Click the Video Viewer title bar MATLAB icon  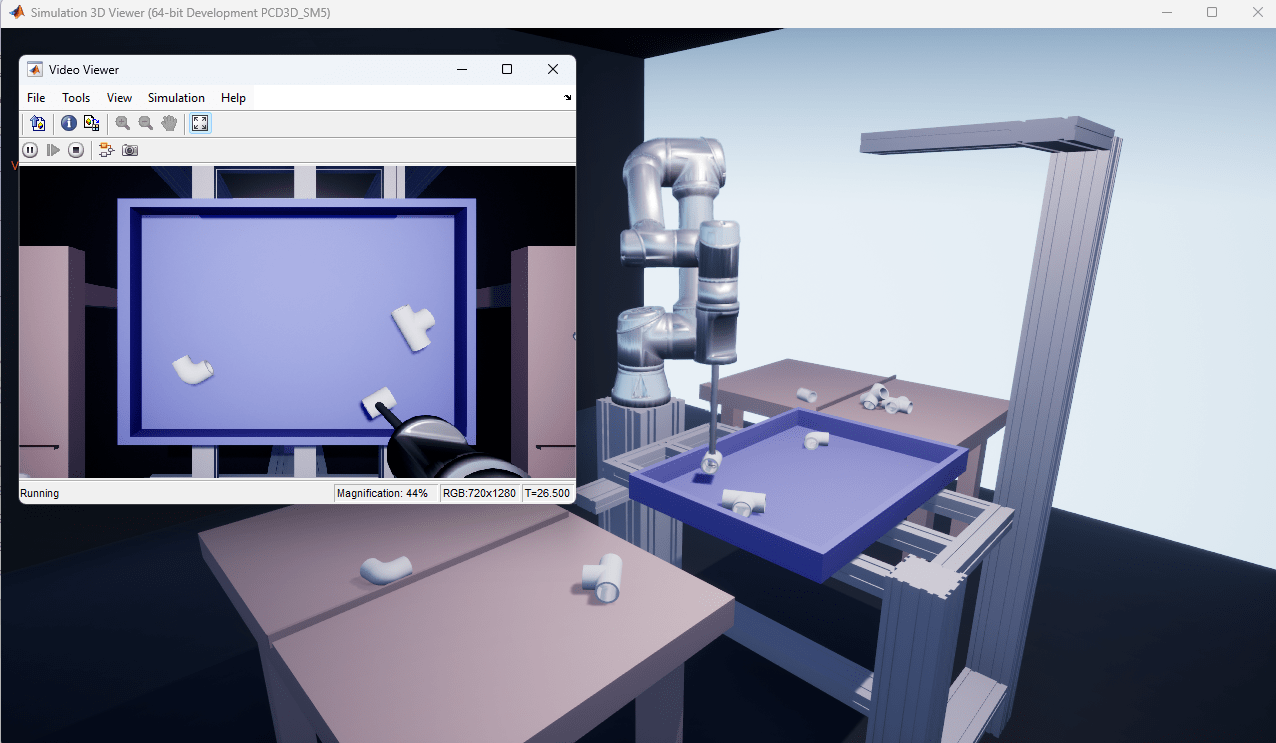(x=35, y=69)
